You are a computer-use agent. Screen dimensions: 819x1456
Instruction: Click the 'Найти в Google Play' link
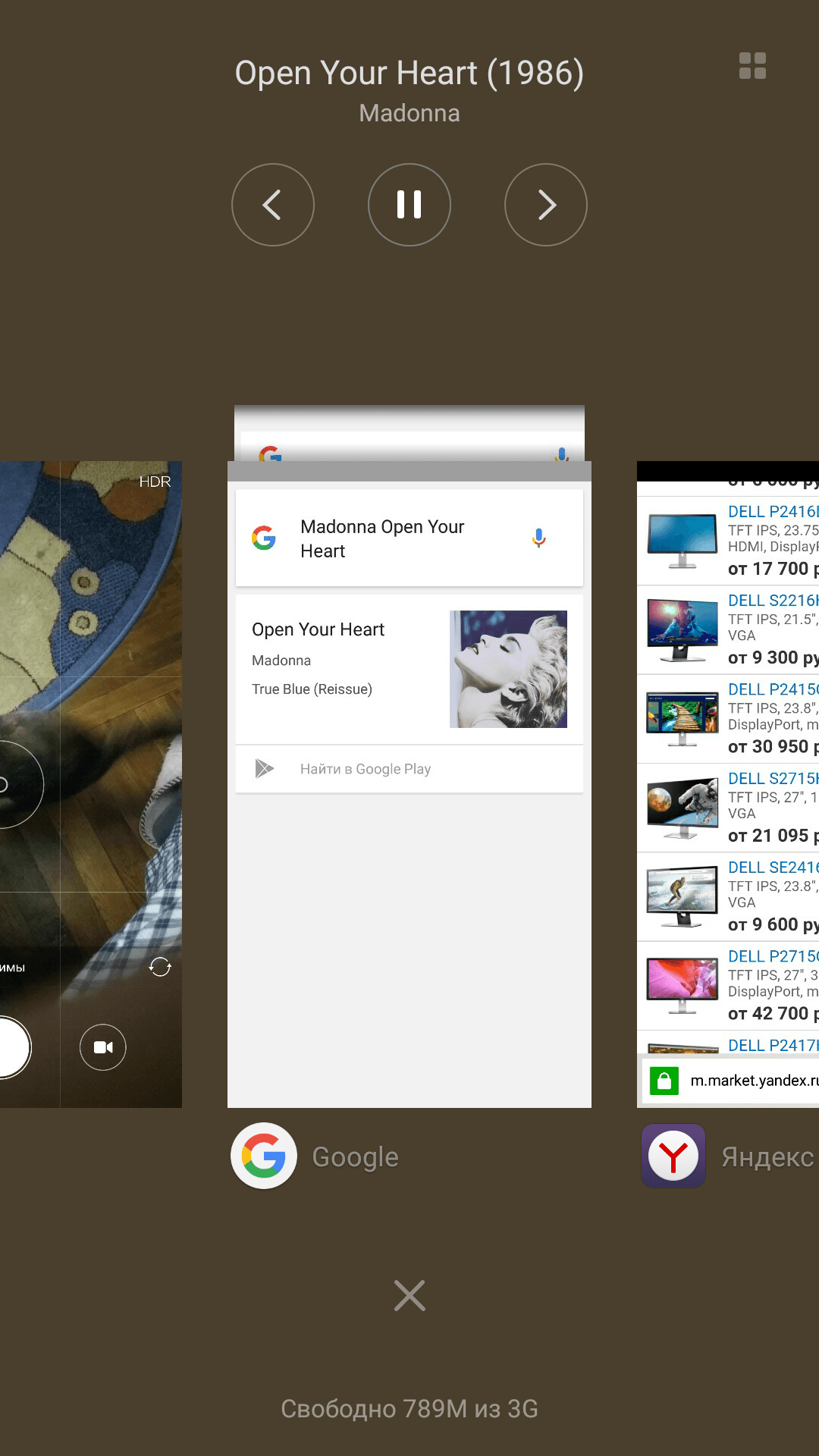click(x=366, y=769)
